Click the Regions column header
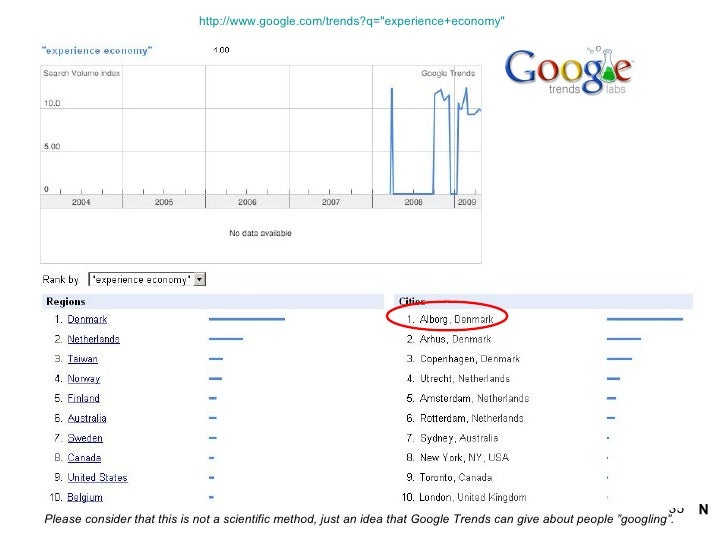The width and height of the screenshot is (728, 546). pyautogui.click(x=65, y=301)
